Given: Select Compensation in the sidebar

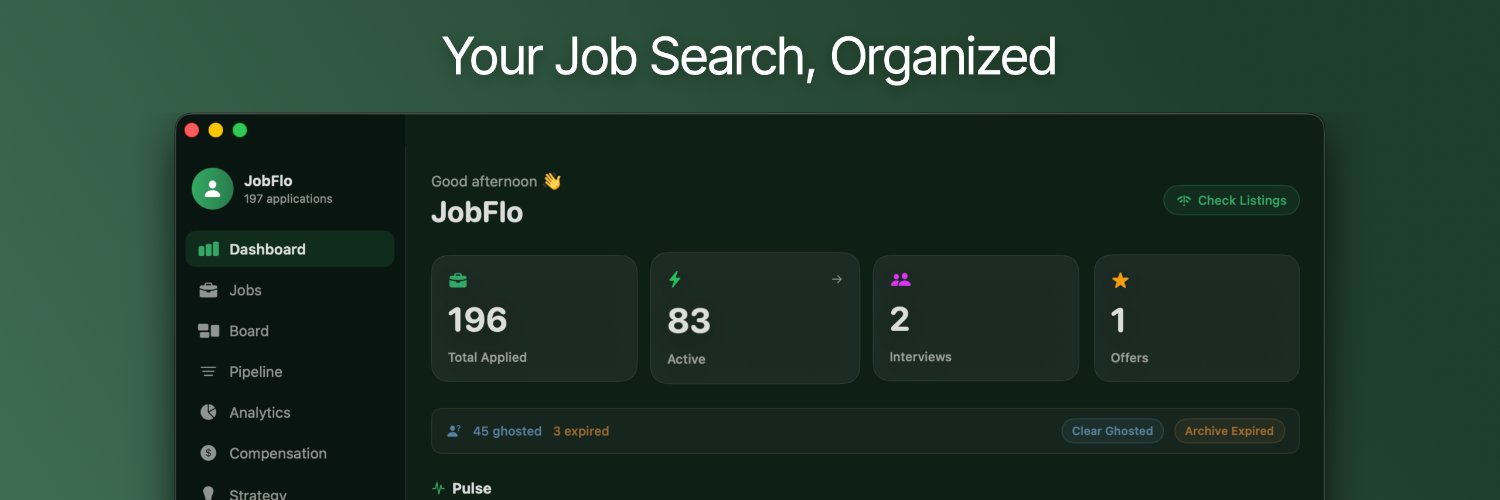Looking at the screenshot, I should pos(290,453).
